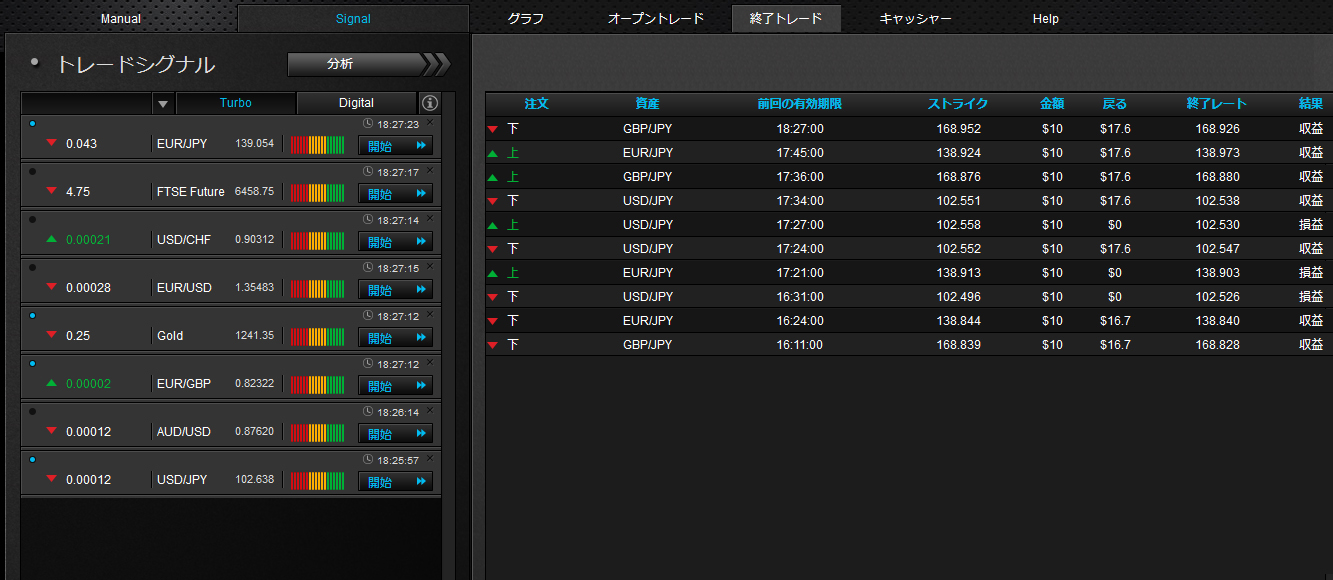Start the Gold signal trade
1333x580 pixels.
coord(396,337)
